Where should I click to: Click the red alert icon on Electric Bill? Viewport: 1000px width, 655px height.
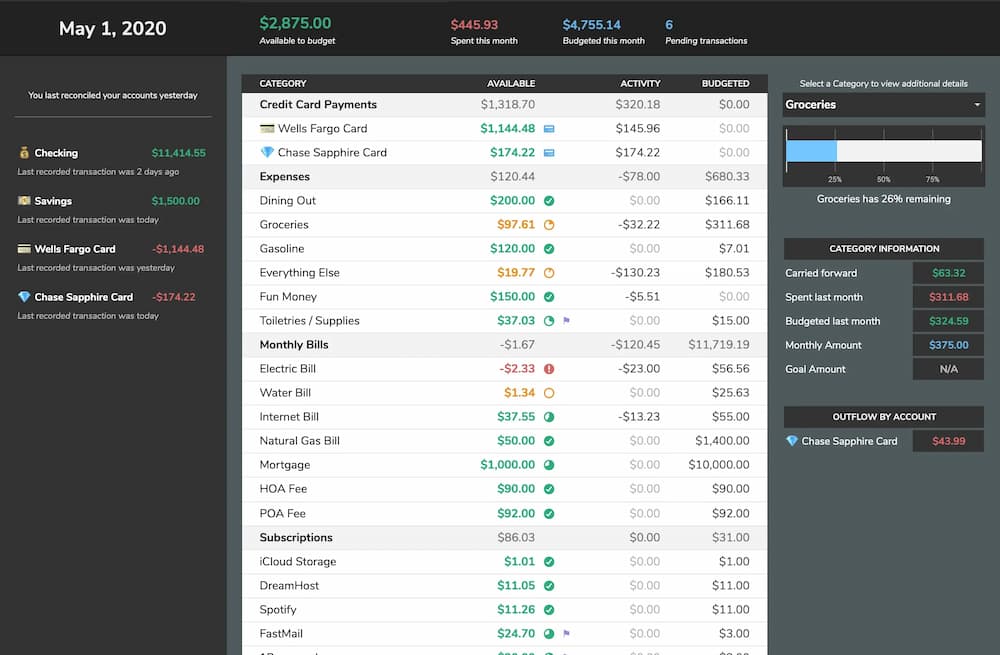click(548, 369)
